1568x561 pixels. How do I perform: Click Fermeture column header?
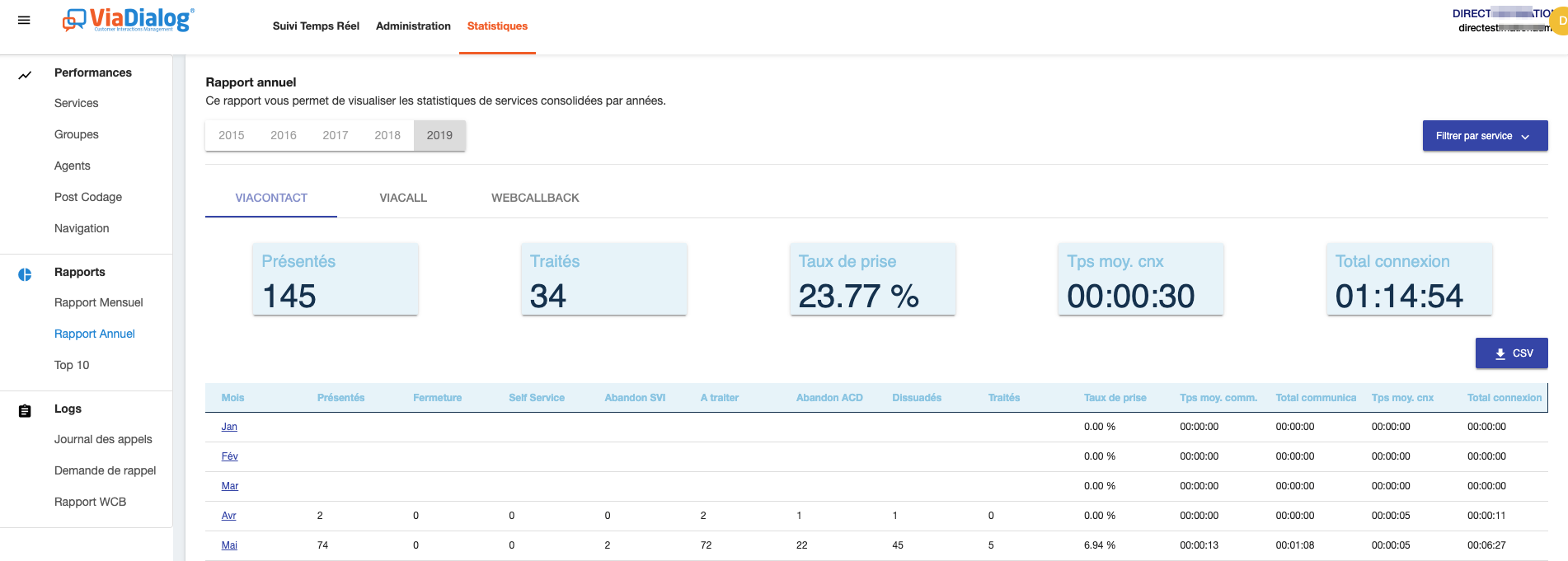tap(437, 398)
